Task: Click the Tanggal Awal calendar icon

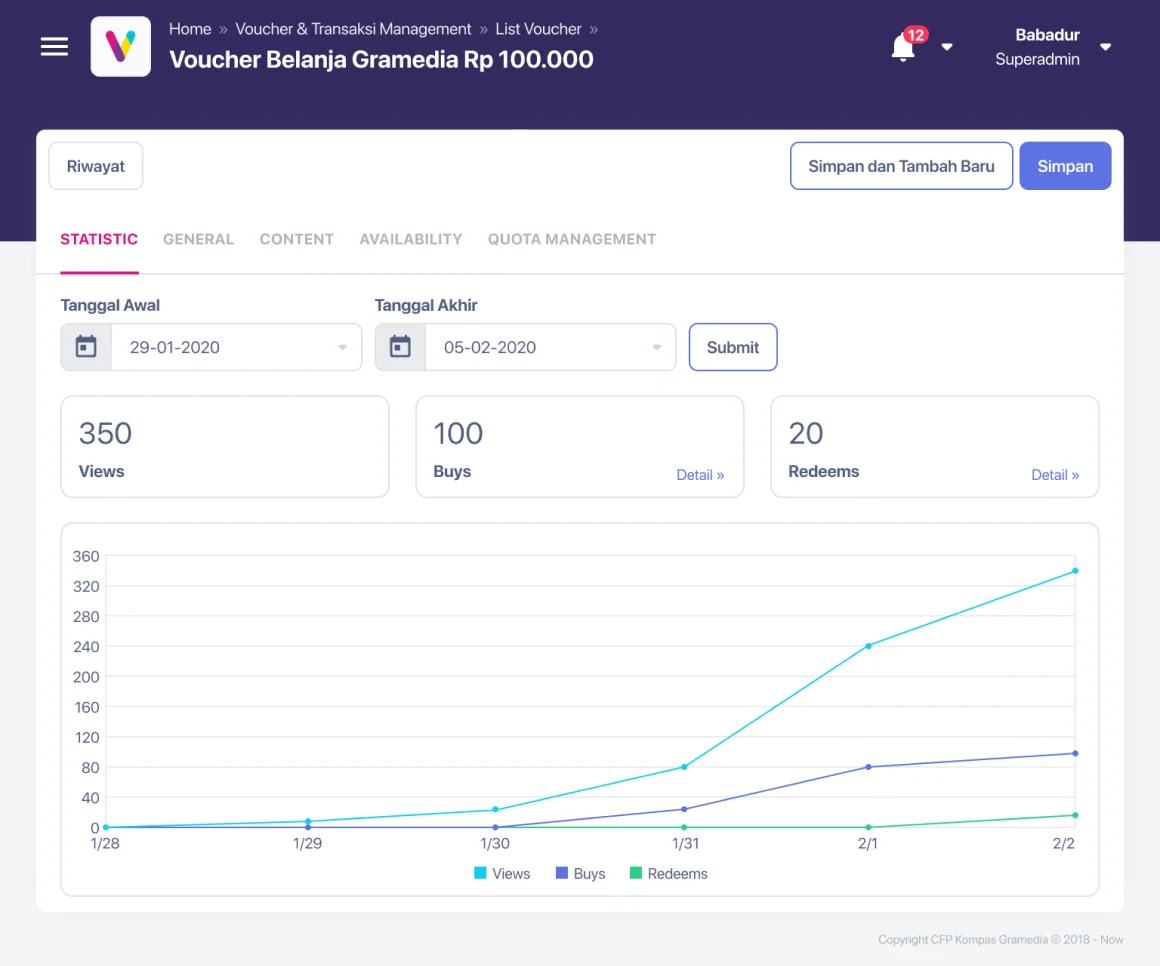Action: point(86,347)
